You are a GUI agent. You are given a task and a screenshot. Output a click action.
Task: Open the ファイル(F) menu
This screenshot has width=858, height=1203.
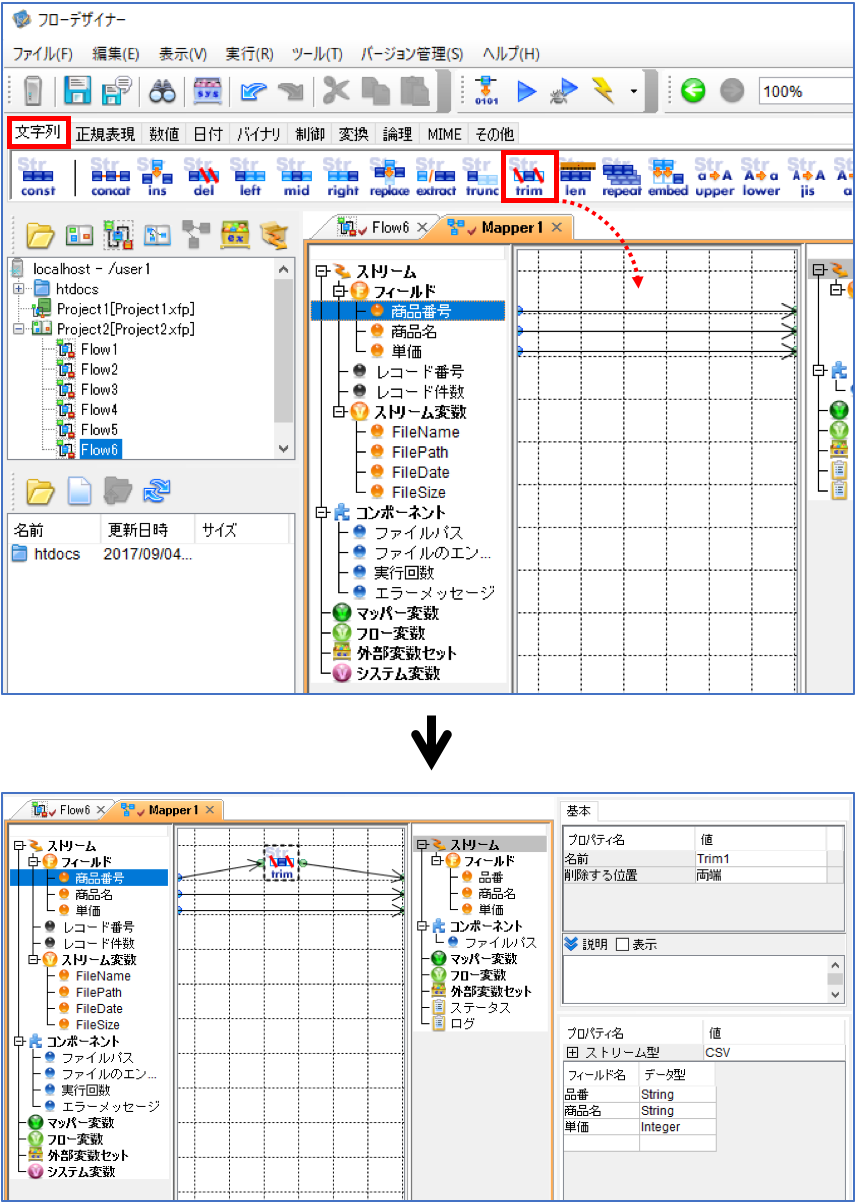point(42,54)
